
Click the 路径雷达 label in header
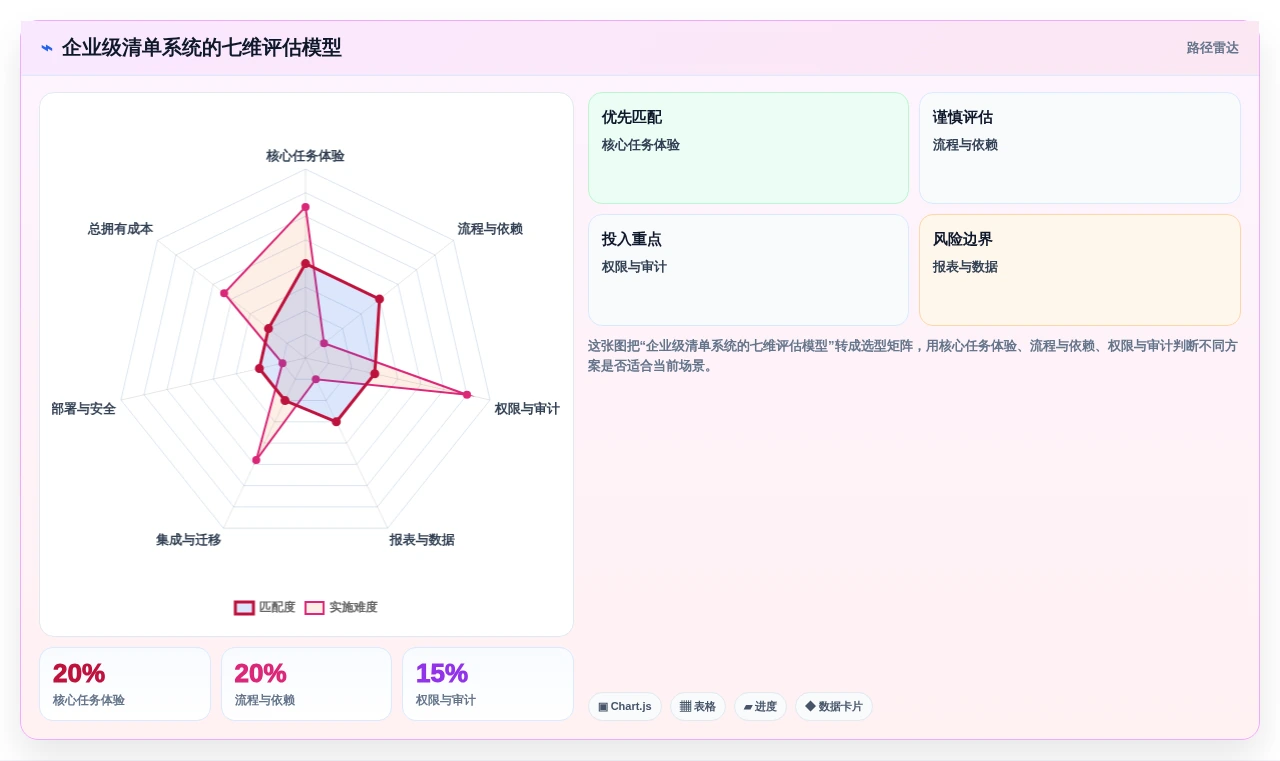point(1212,48)
